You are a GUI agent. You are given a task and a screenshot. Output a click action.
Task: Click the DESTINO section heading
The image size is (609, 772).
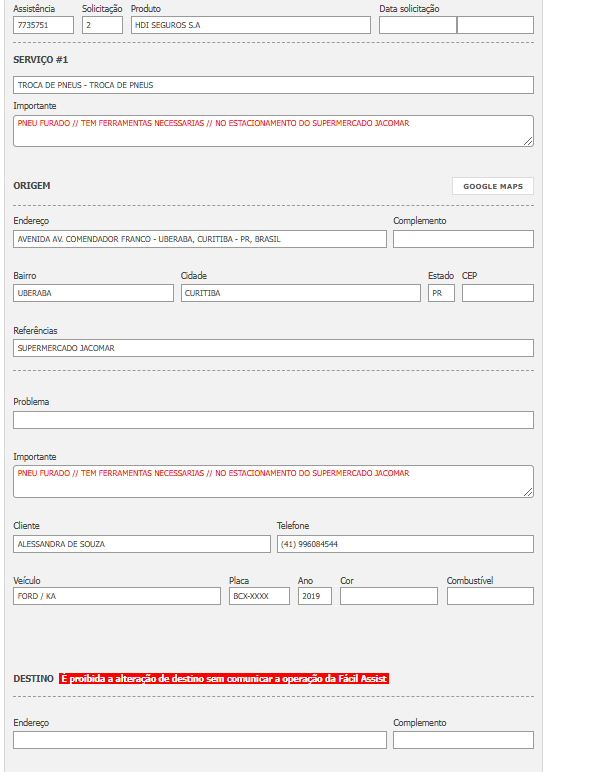33,678
